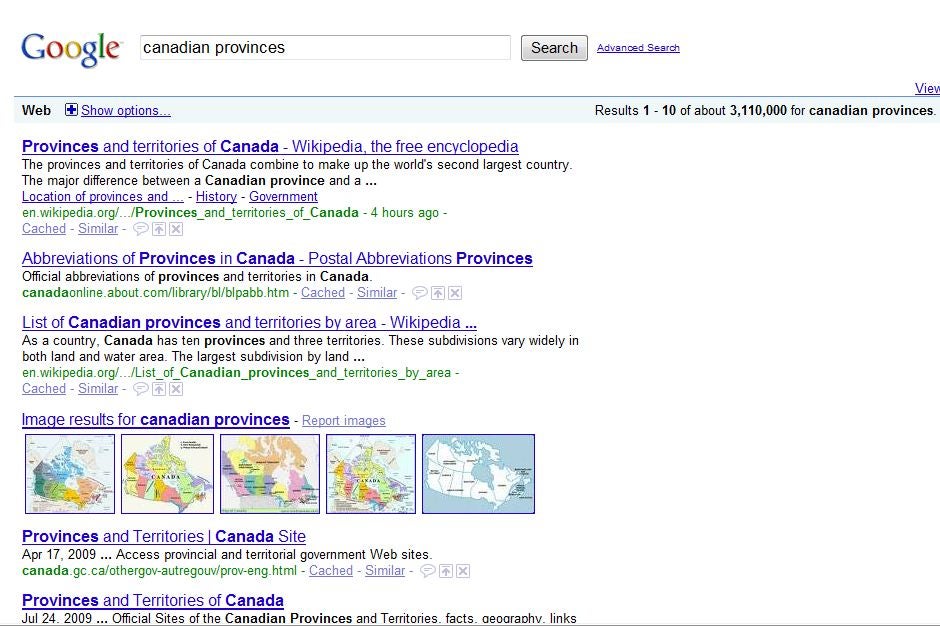This screenshot has height=627, width=940.
Task: Click comment bubble icon for List_of_Canadian_provinces result
Action: [x=140, y=389]
